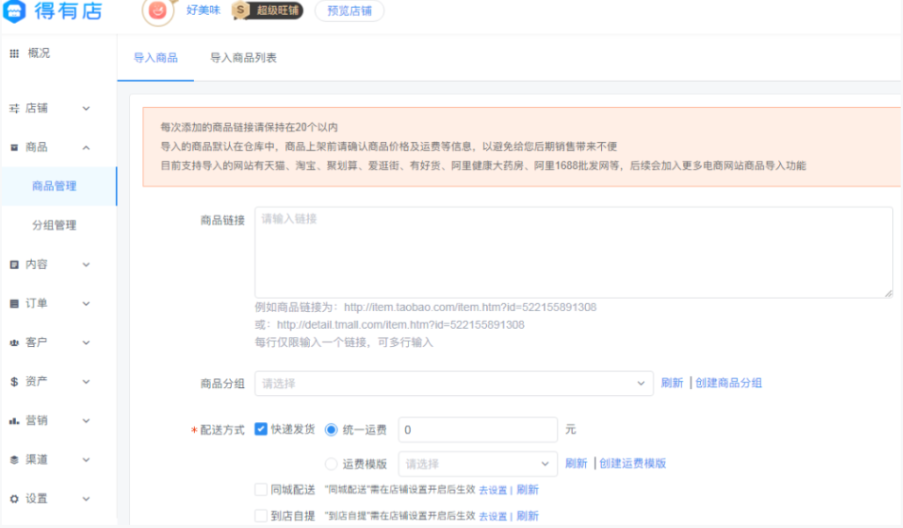Switch to the 导入商品列表 tab

pos(243,58)
